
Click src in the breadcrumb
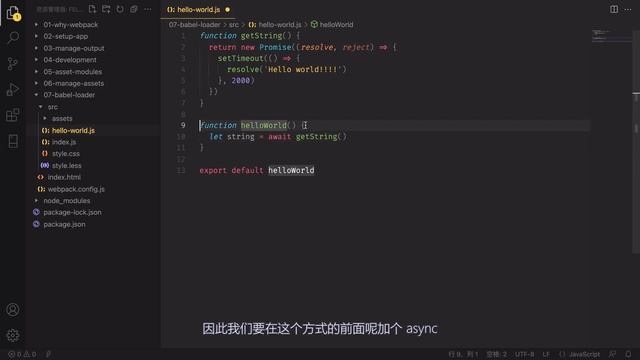pos(233,24)
